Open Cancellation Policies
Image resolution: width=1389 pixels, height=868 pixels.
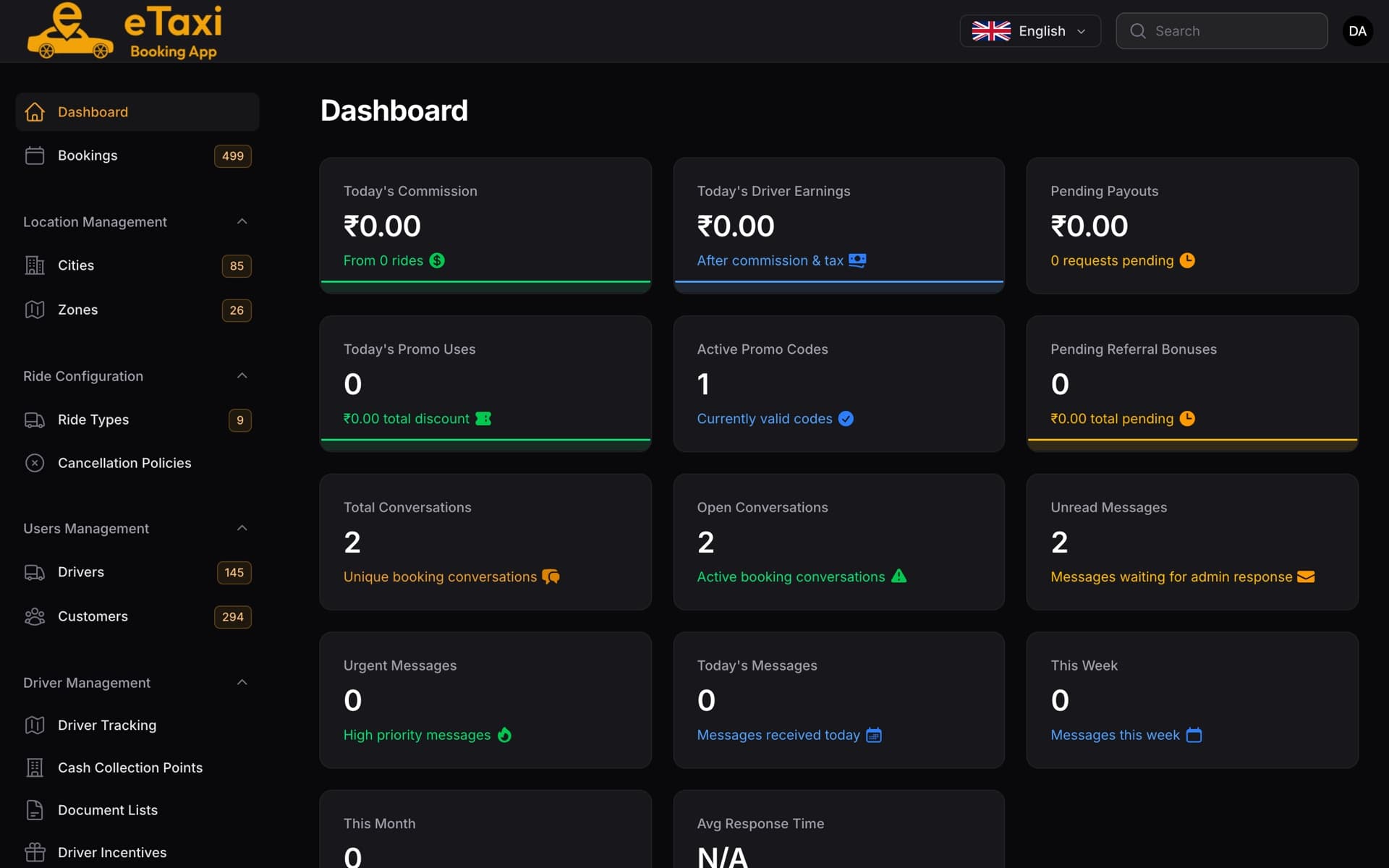(x=137, y=463)
